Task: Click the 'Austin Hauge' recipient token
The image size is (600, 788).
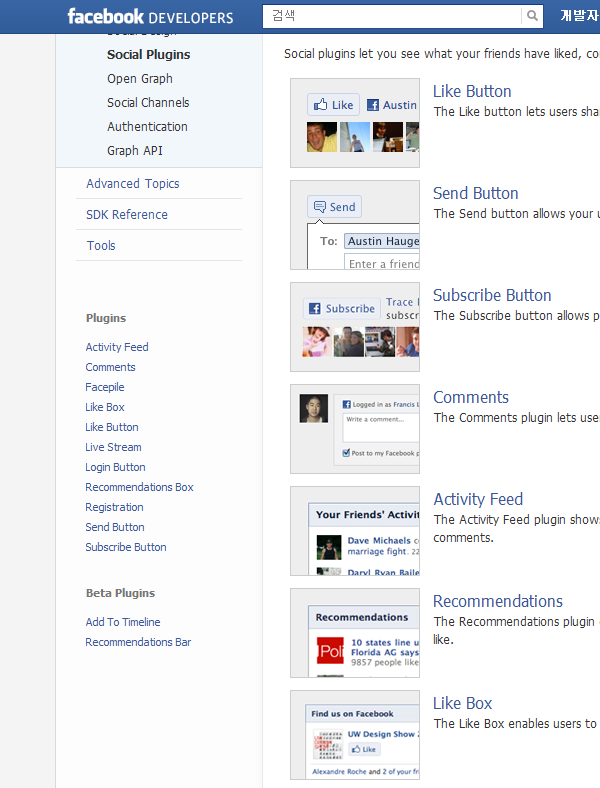Action: click(382, 241)
